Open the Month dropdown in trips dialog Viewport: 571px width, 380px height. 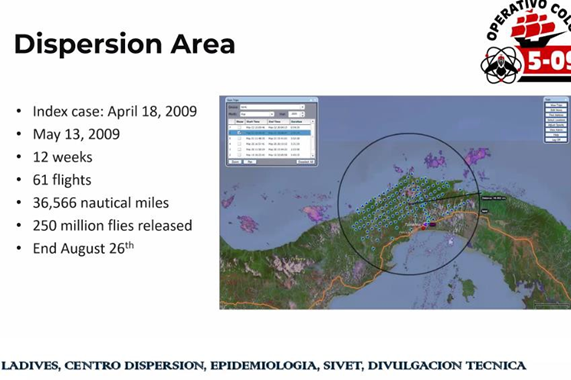coord(257,114)
